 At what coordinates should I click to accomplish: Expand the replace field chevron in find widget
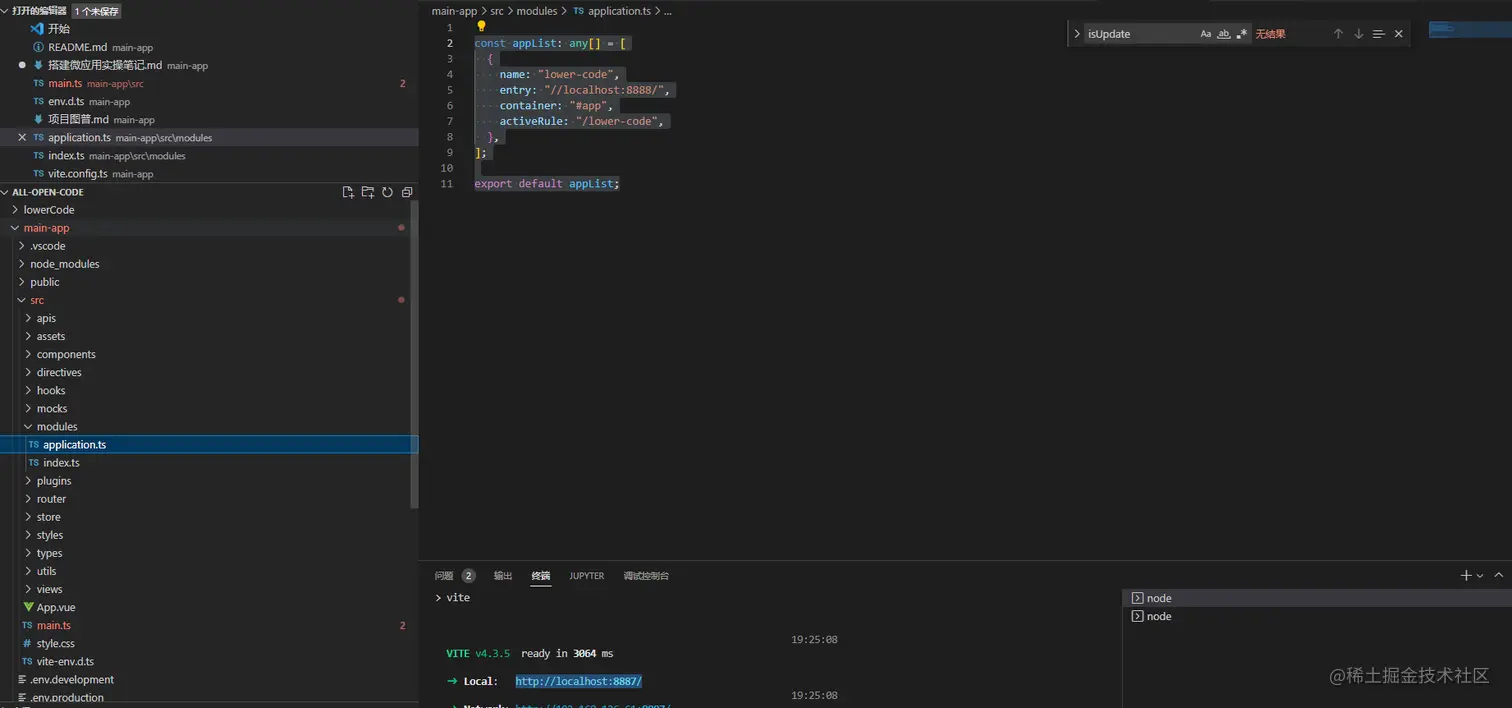coord(1077,34)
